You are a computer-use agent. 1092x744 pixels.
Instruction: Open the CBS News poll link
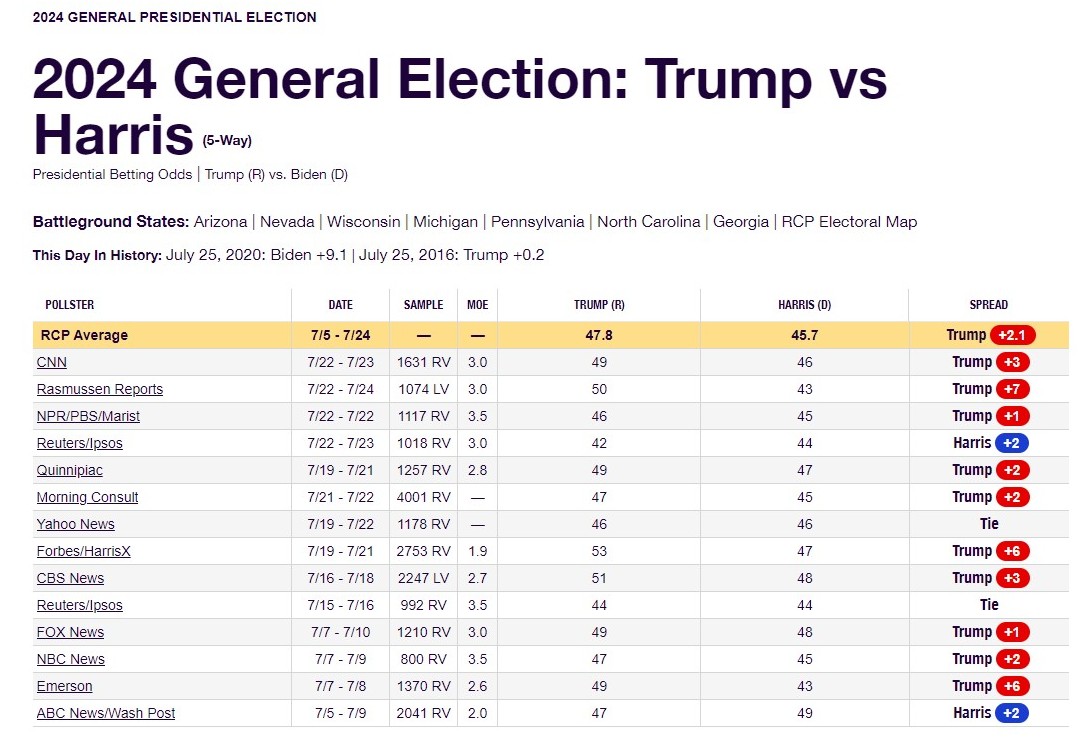pyautogui.click(x=70, y=578)
